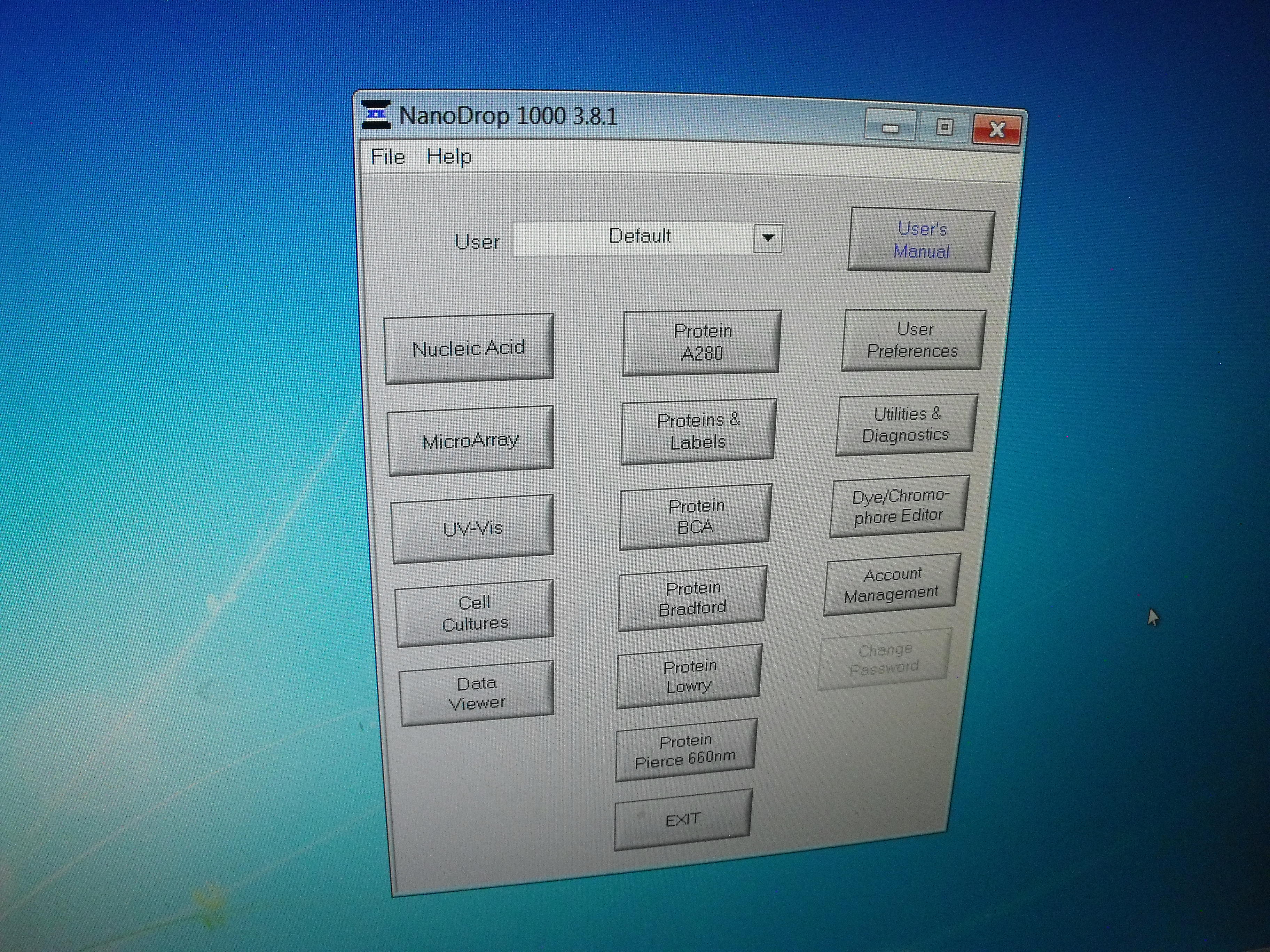The height and width of the screenshot is (952, 1270).
Task: Start the UV-Vis module
Action: (472, 528)
